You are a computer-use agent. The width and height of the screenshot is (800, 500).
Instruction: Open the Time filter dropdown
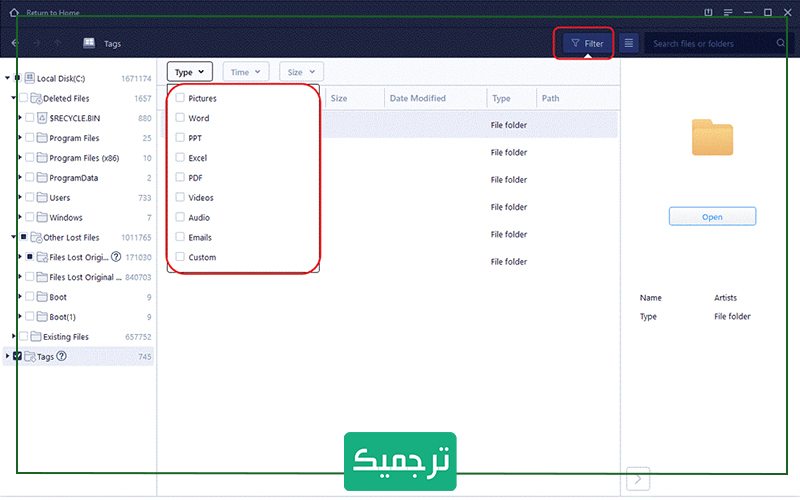click(245, 72)
